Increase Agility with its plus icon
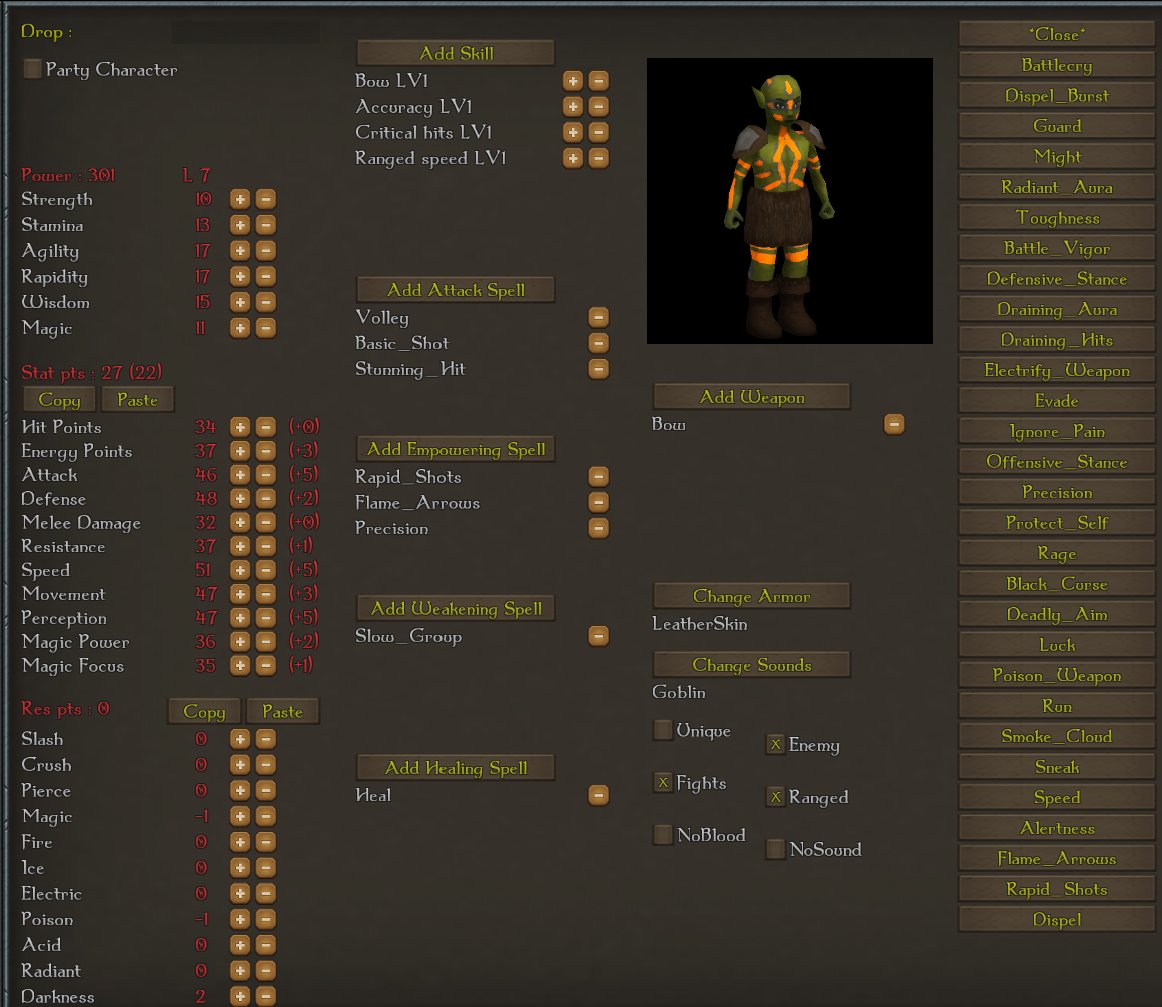This screenshot has width=1162, height=1007. coord(239,250)
